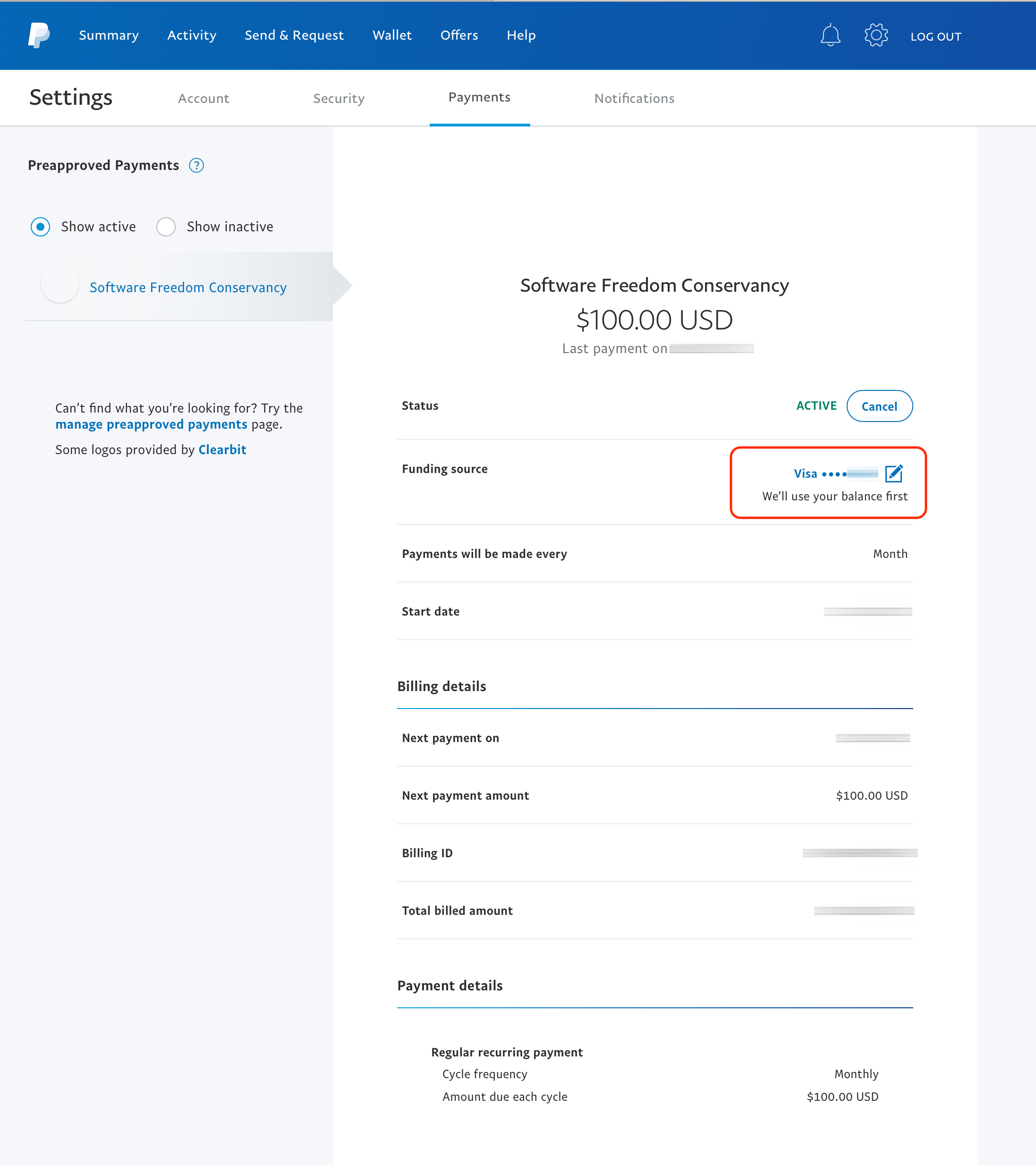
Task: Open the Clearbit link
Action: point(222,450)
